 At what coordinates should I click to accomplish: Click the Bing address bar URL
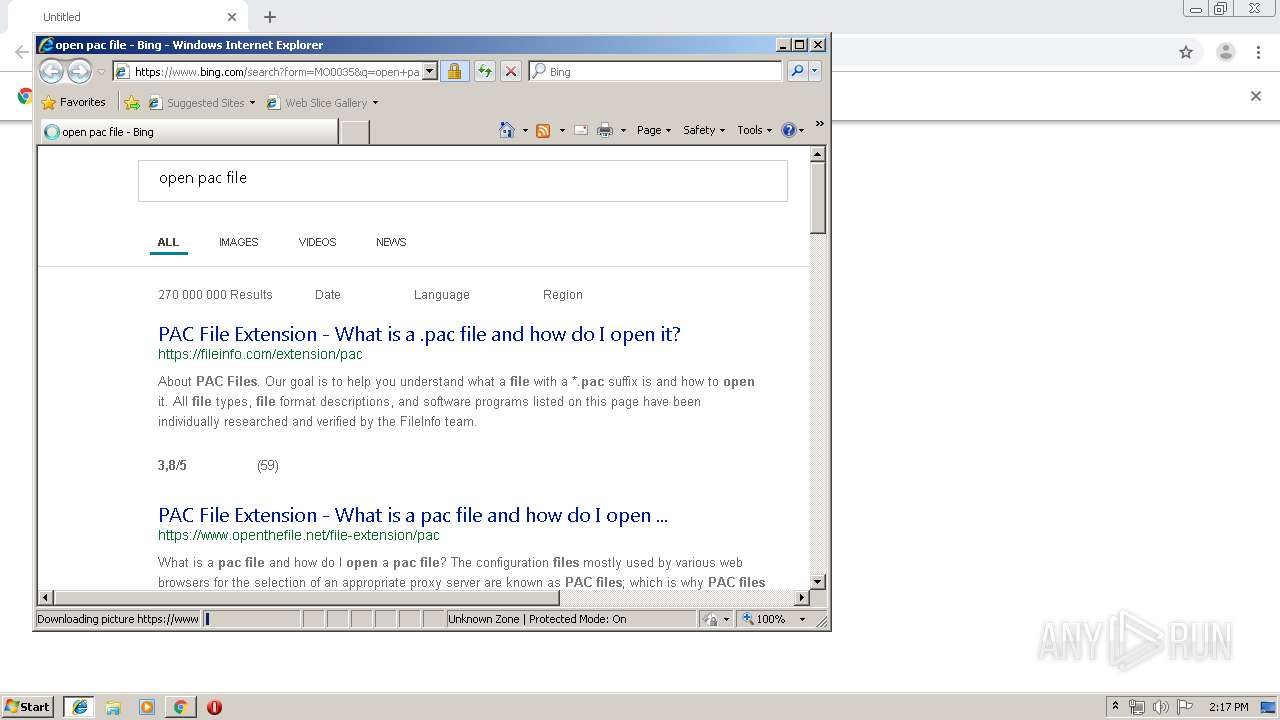point(276,72)
